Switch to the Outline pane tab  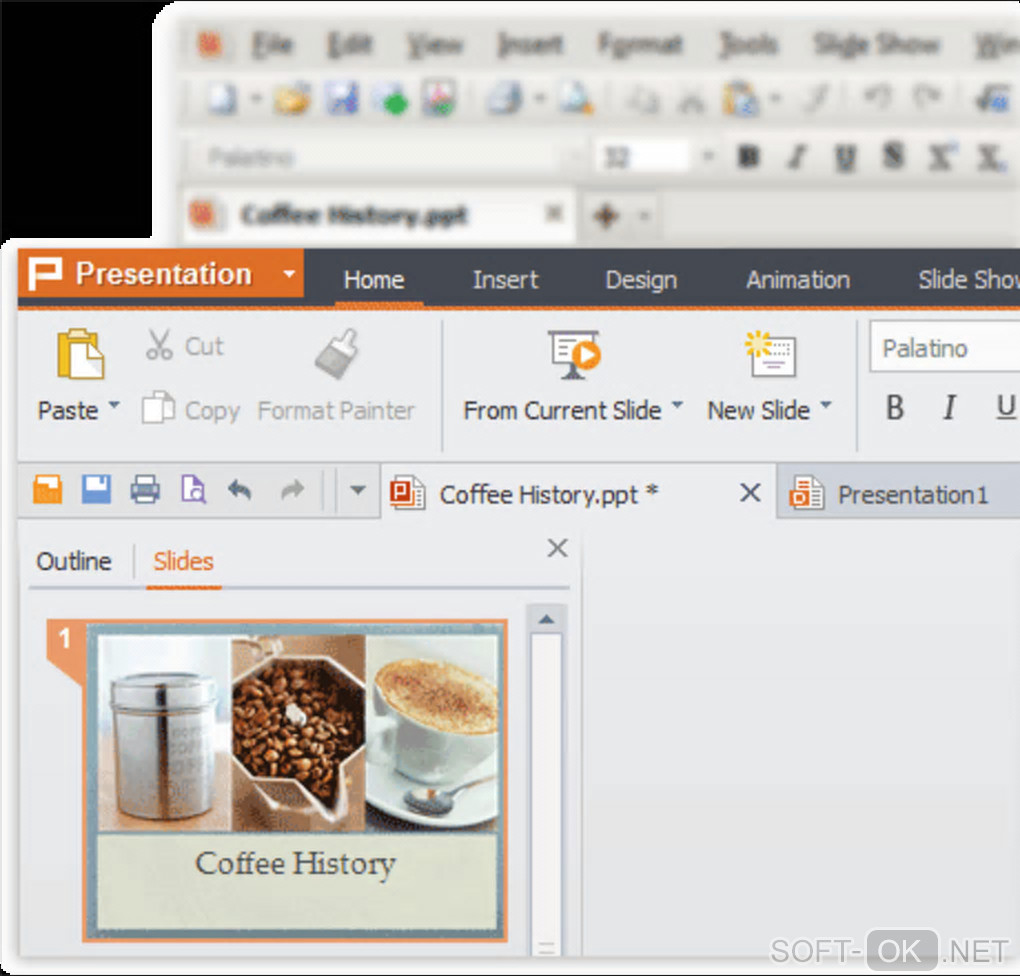click(x=74, y=561)
